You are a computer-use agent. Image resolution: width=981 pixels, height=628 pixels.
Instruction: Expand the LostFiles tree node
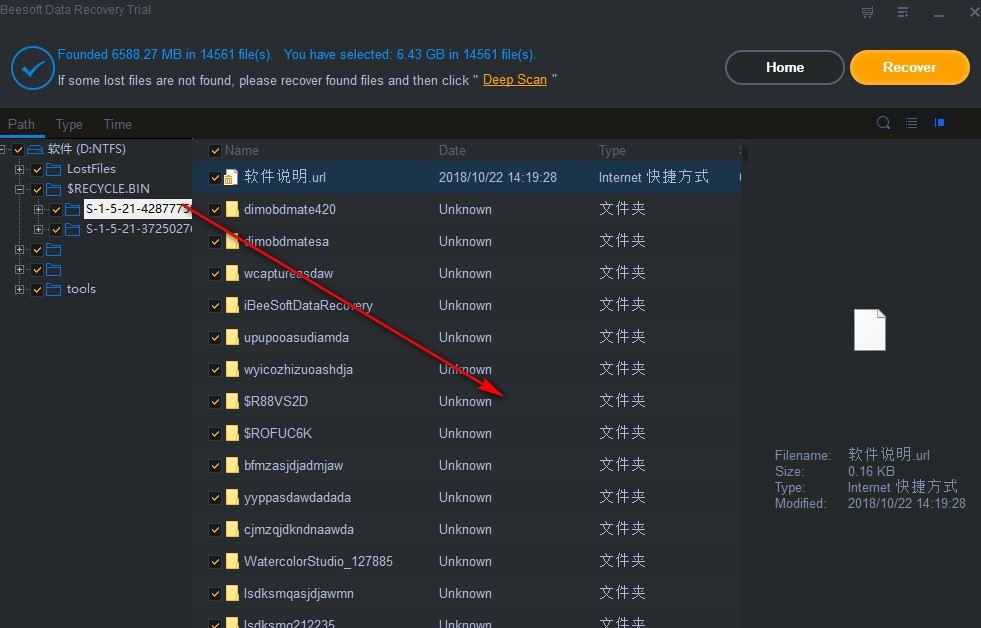point(19,168)
